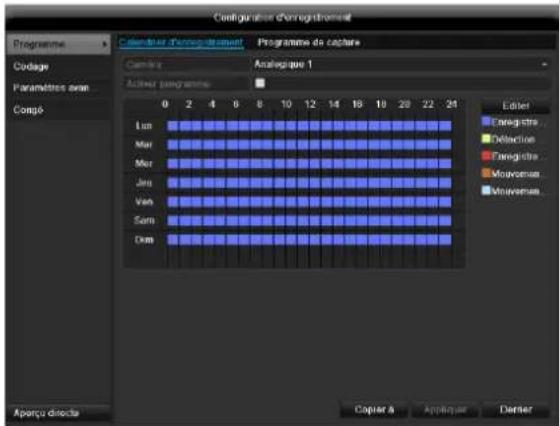Click the Mar row schedule bar
Image resolution: width=559 pixels, height=426 pixels.
pos(309,145)
